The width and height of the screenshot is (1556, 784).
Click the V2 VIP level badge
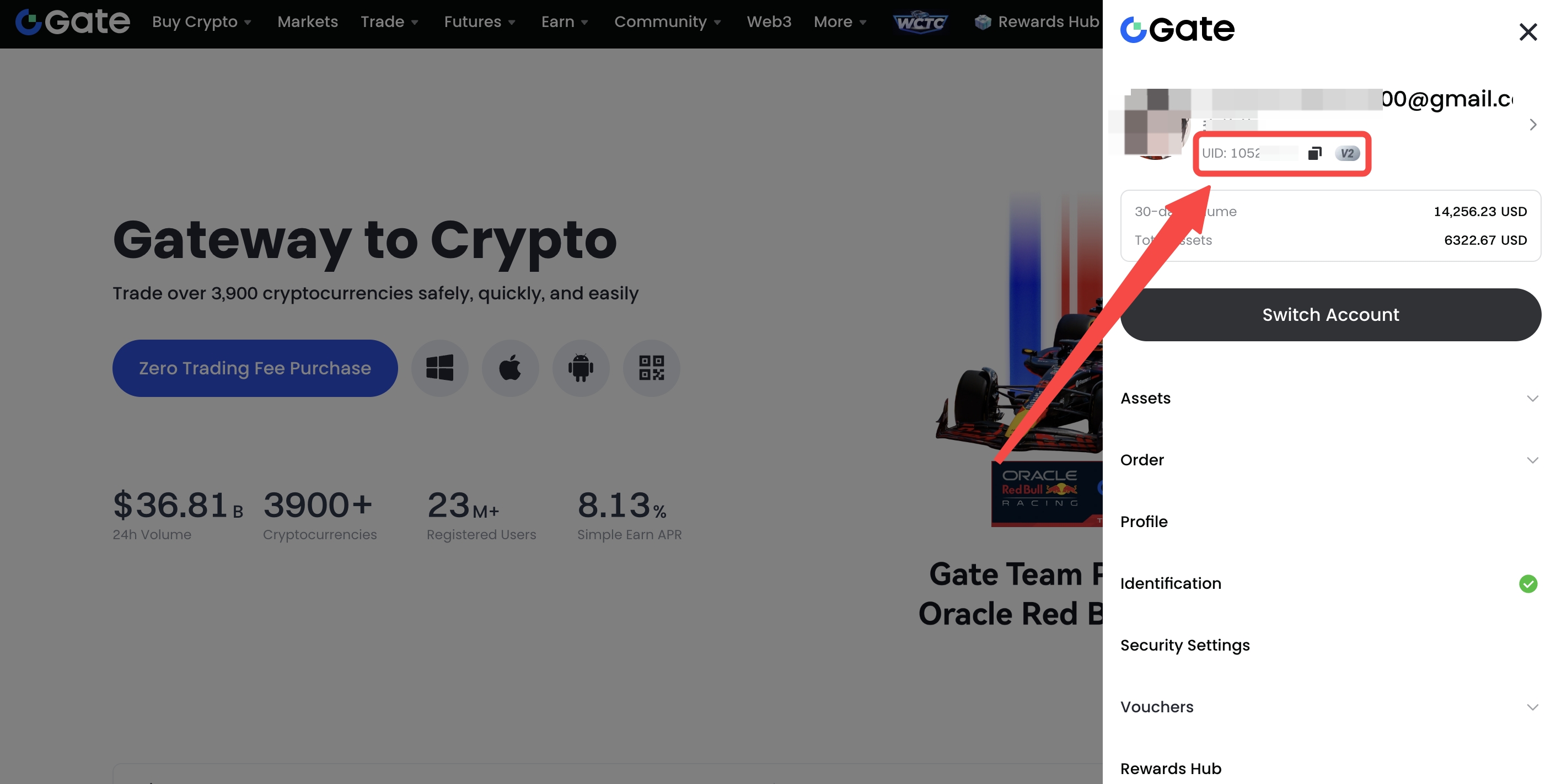(x=1347, y=153)
